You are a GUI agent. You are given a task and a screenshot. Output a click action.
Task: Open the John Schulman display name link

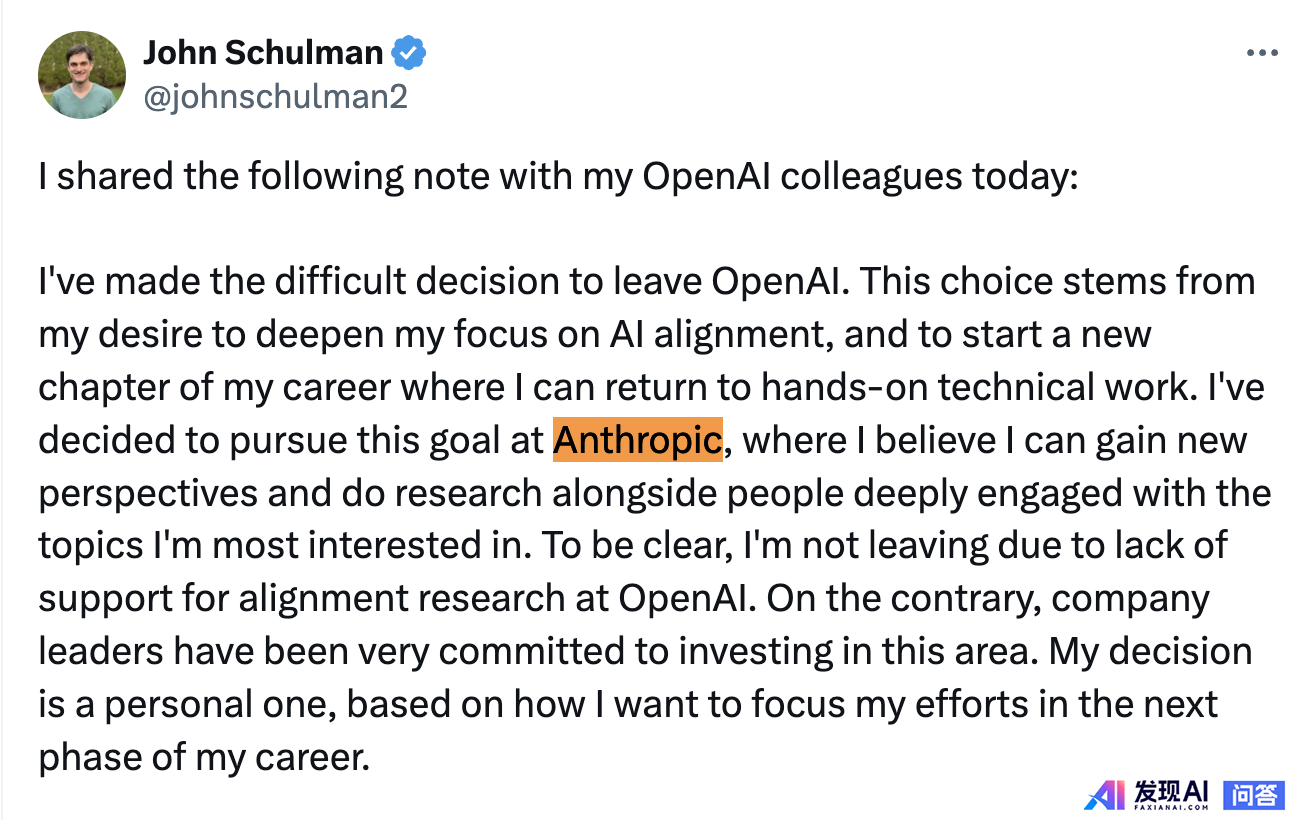pyautogui.click(x=263, y=53)
